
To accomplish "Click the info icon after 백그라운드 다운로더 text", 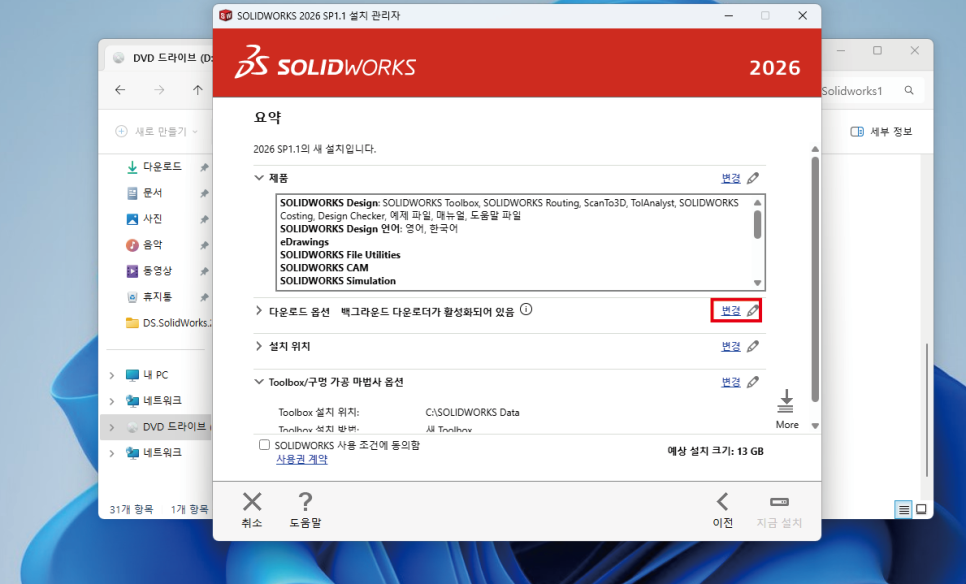I will tap(526, 310).
